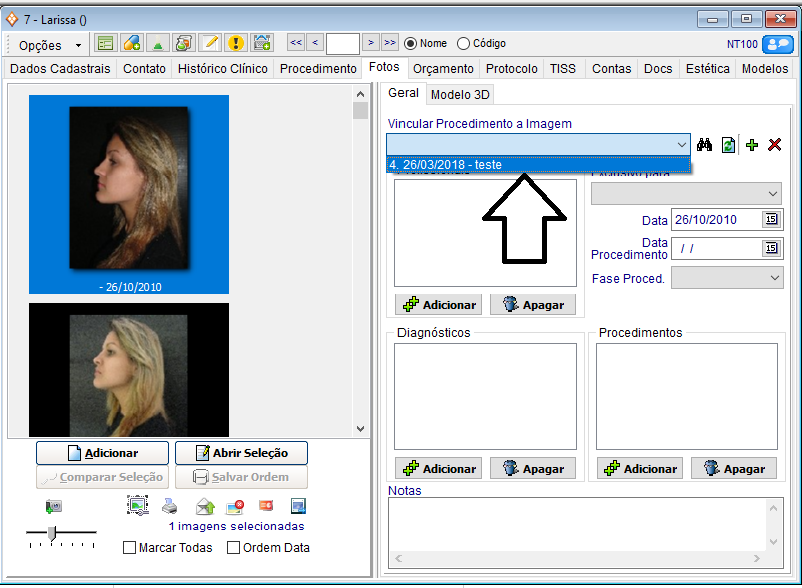This screenshot has height=588, width=802.
Task: Click the red X remove-link icon
Action: [x=774, y=145]
